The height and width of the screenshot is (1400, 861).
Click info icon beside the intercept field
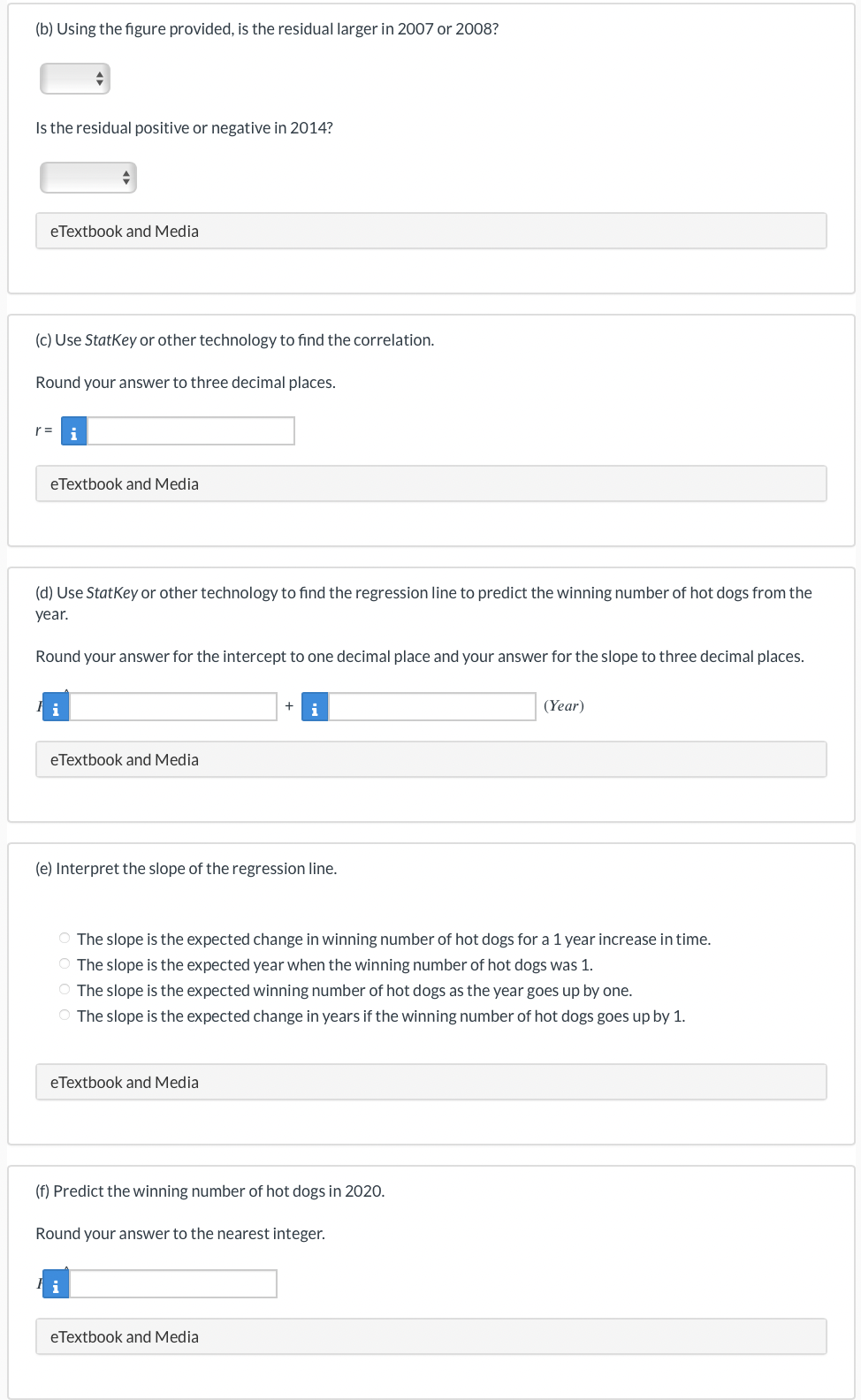[56, 707]
